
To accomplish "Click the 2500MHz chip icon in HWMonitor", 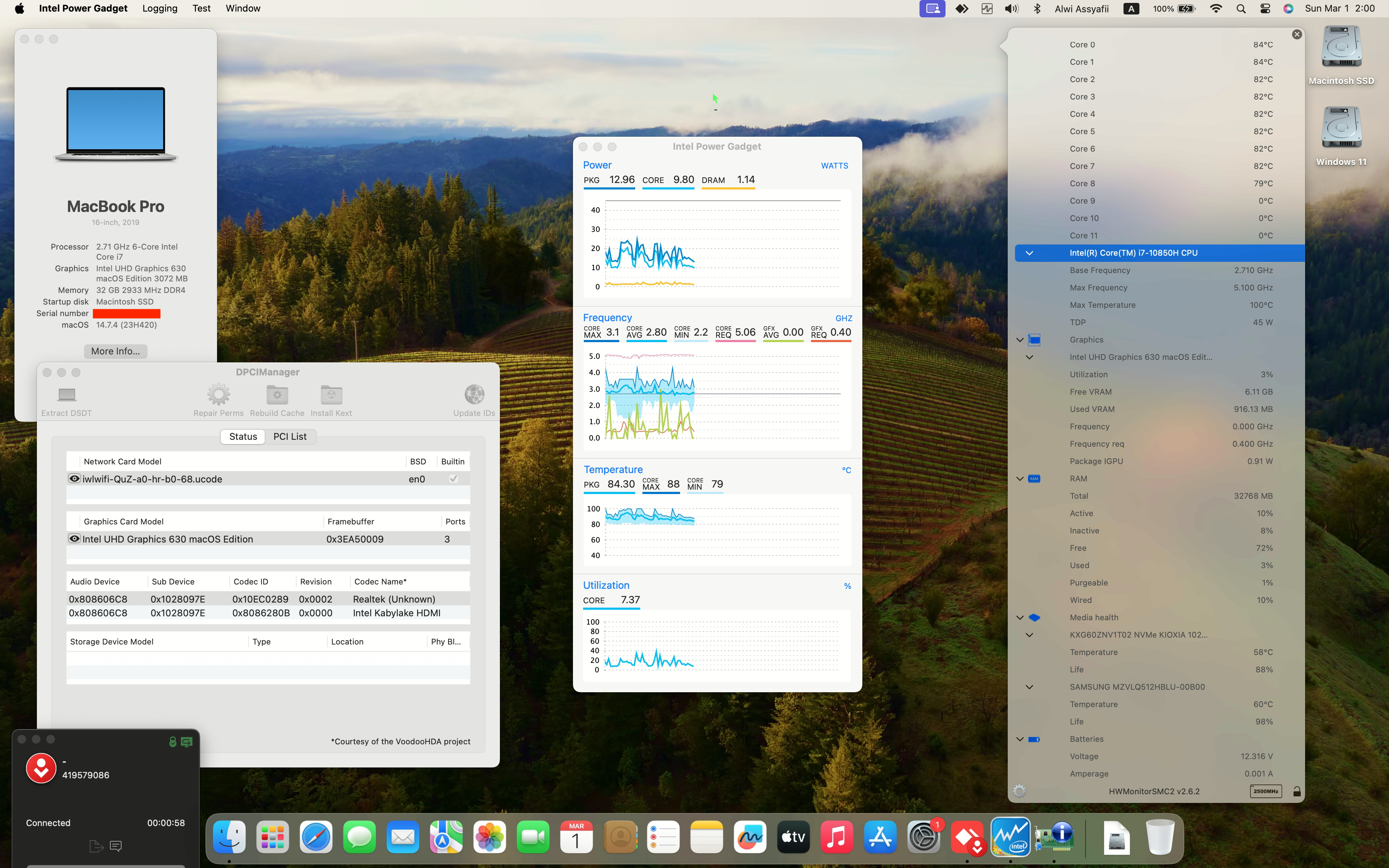I will 1266,791.
